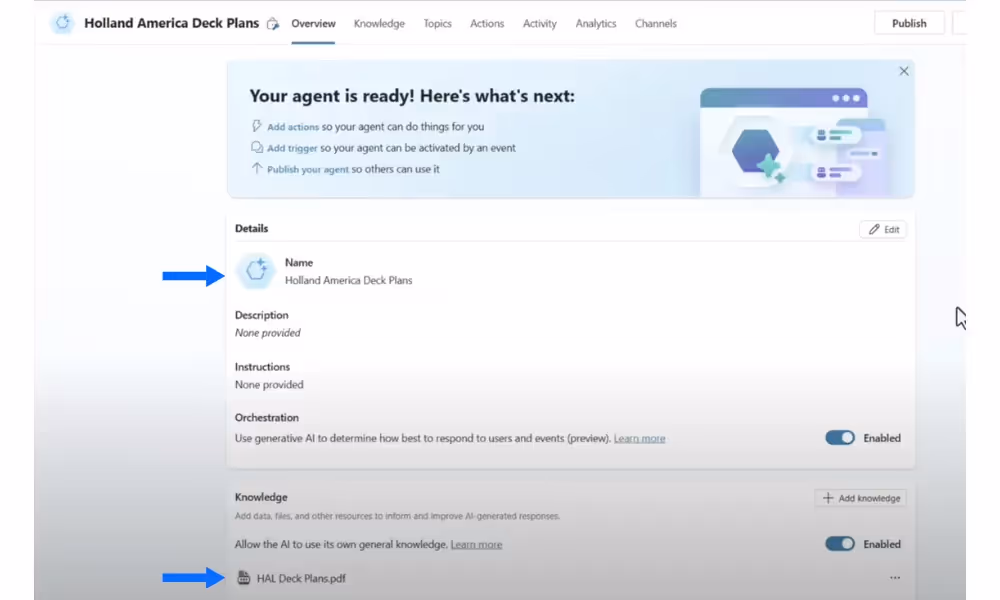The width and height of the screenshot is (1000, 600).
Task: Toggle the general knowledge enabled switch
Action: pos(840,544)
